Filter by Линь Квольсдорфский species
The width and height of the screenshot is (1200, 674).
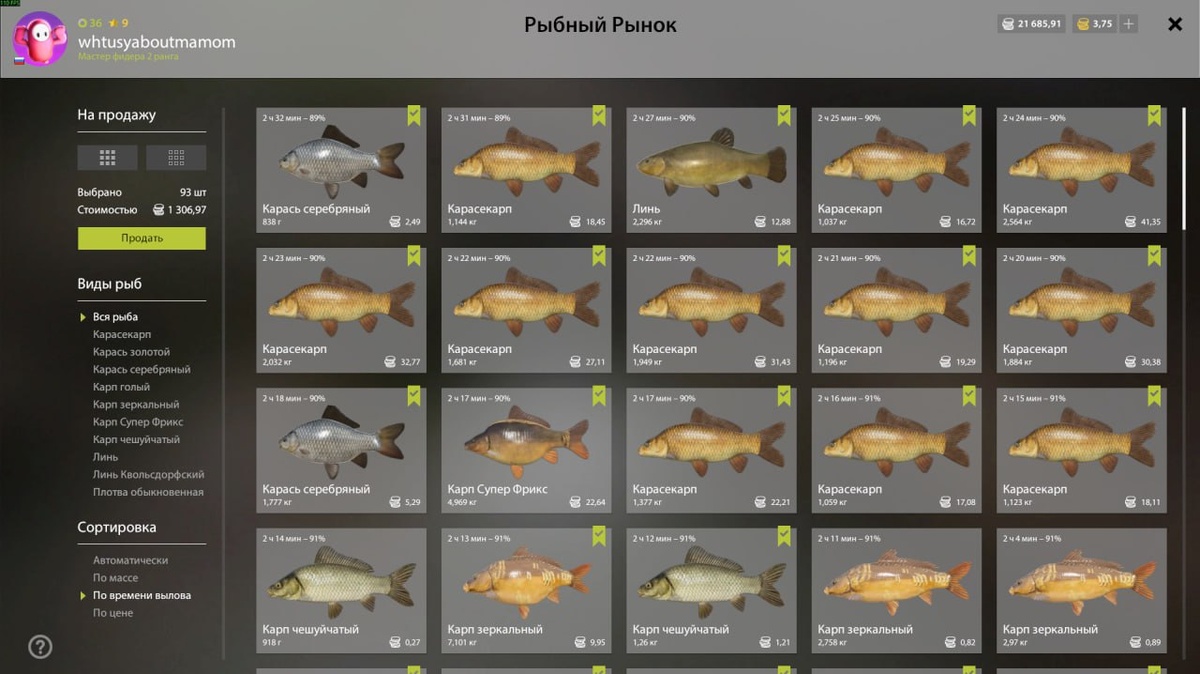click(x=148, y=475)
